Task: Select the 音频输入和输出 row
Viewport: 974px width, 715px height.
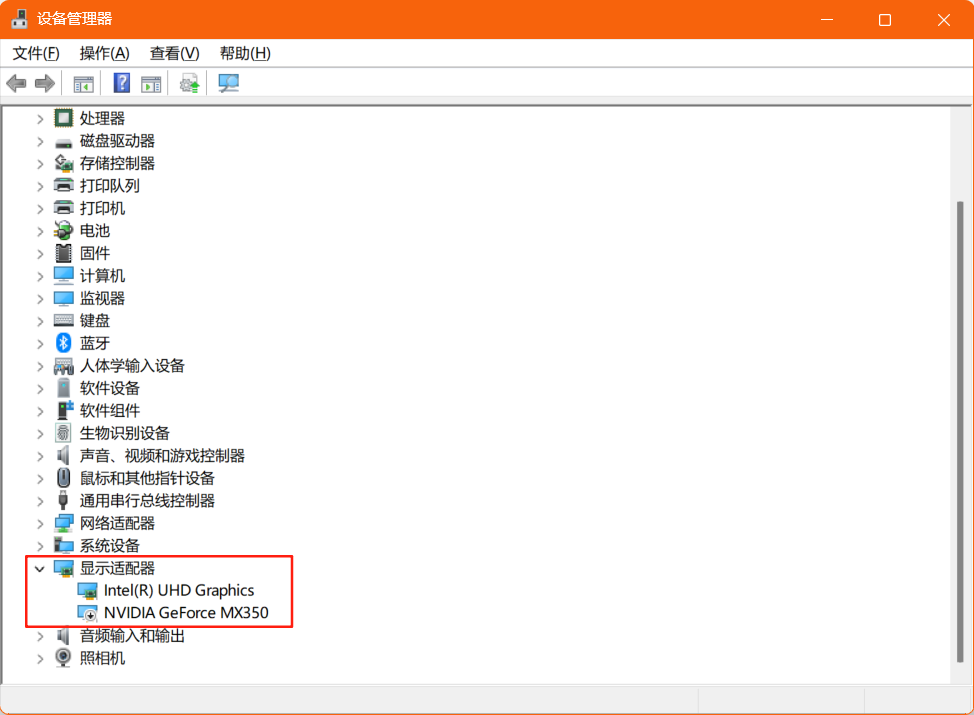Action: (x=132, y=635)
